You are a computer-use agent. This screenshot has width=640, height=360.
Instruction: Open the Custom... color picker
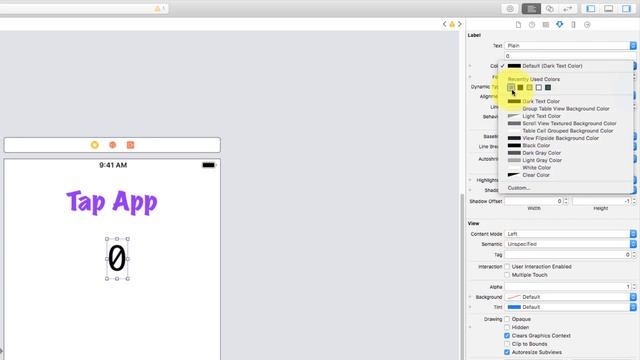(566, 188)
